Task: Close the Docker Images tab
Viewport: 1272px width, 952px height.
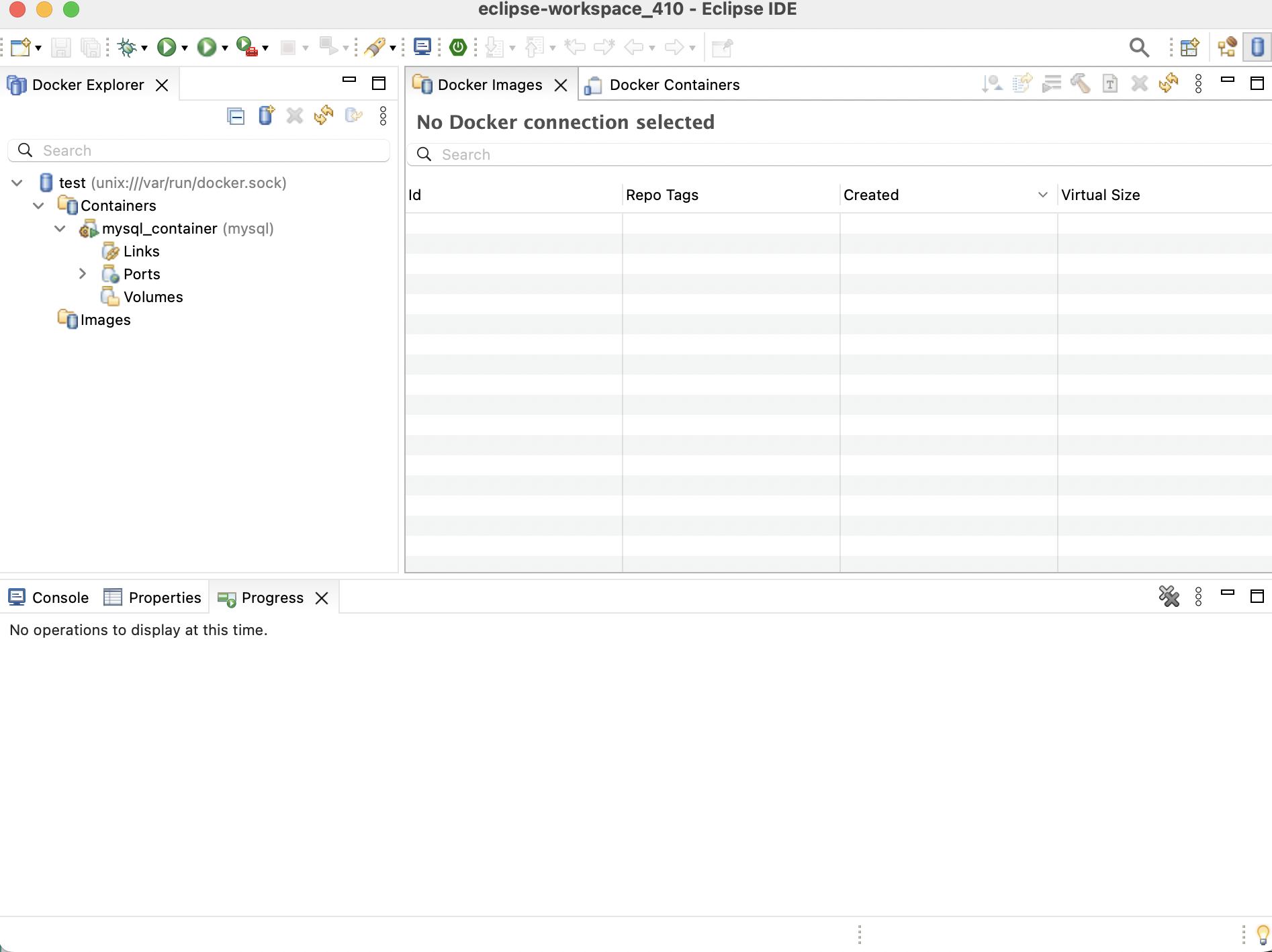Action: [x=561, y=85]
